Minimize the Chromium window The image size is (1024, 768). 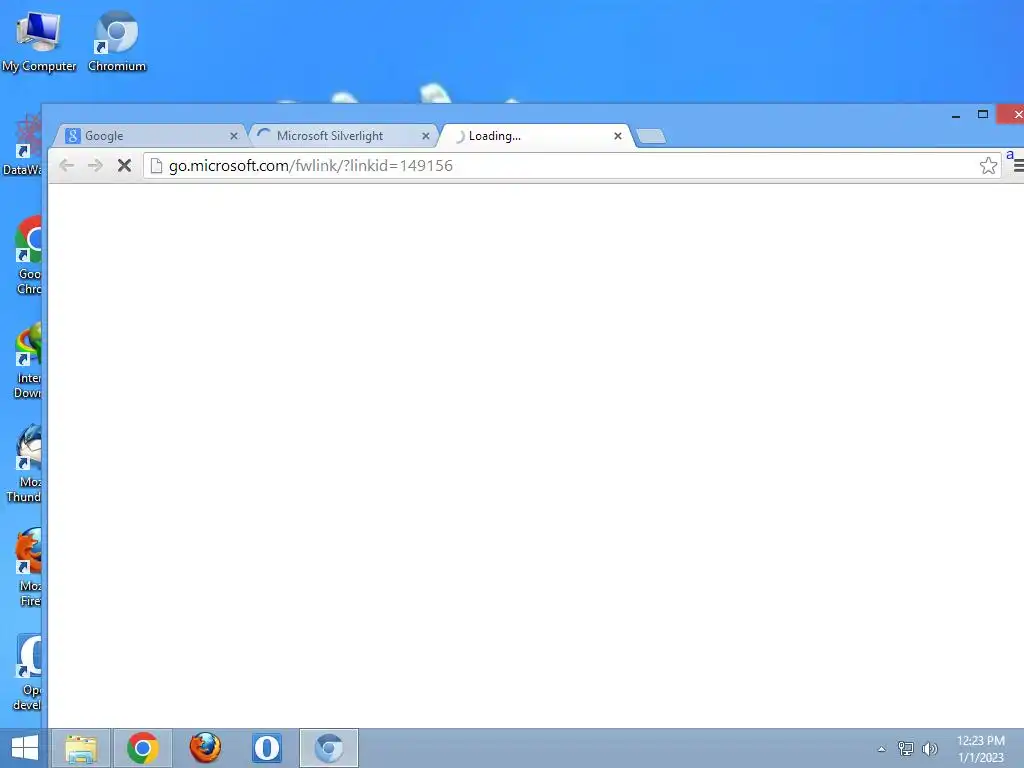[956, 115]
